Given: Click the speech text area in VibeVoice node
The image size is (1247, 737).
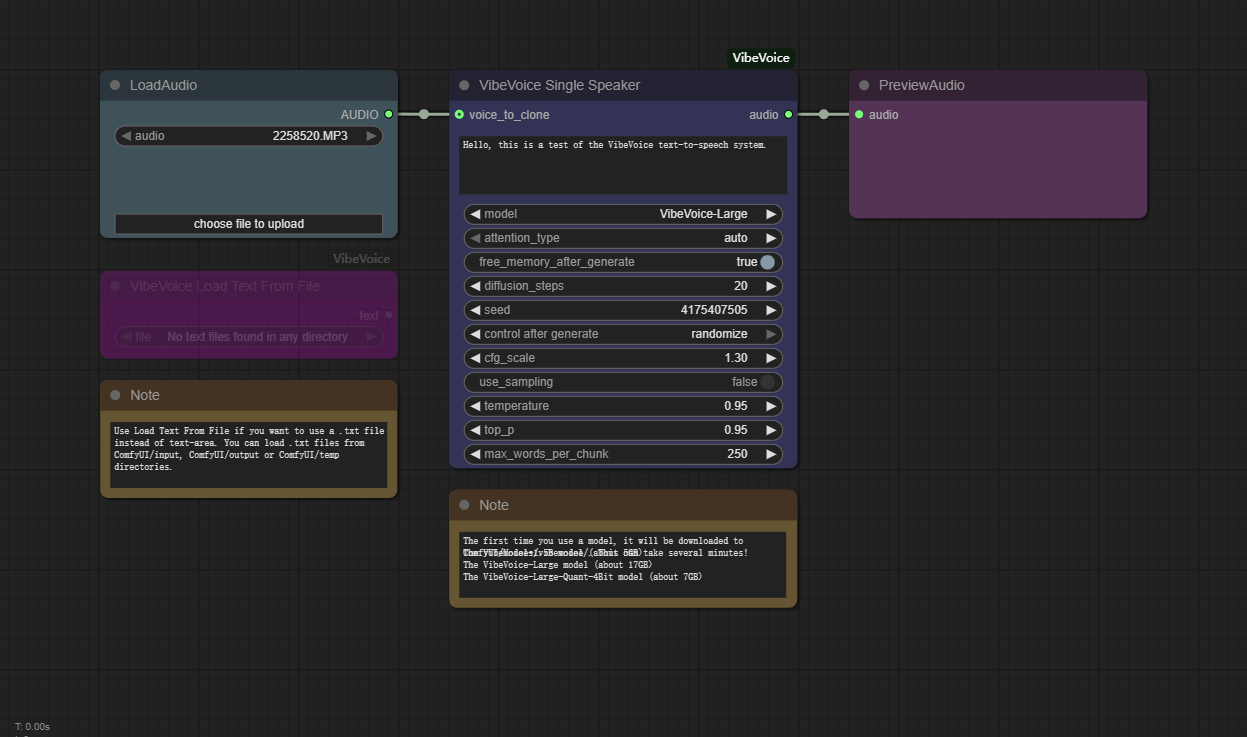Looking at the screenshot, I should coord(623,165).
